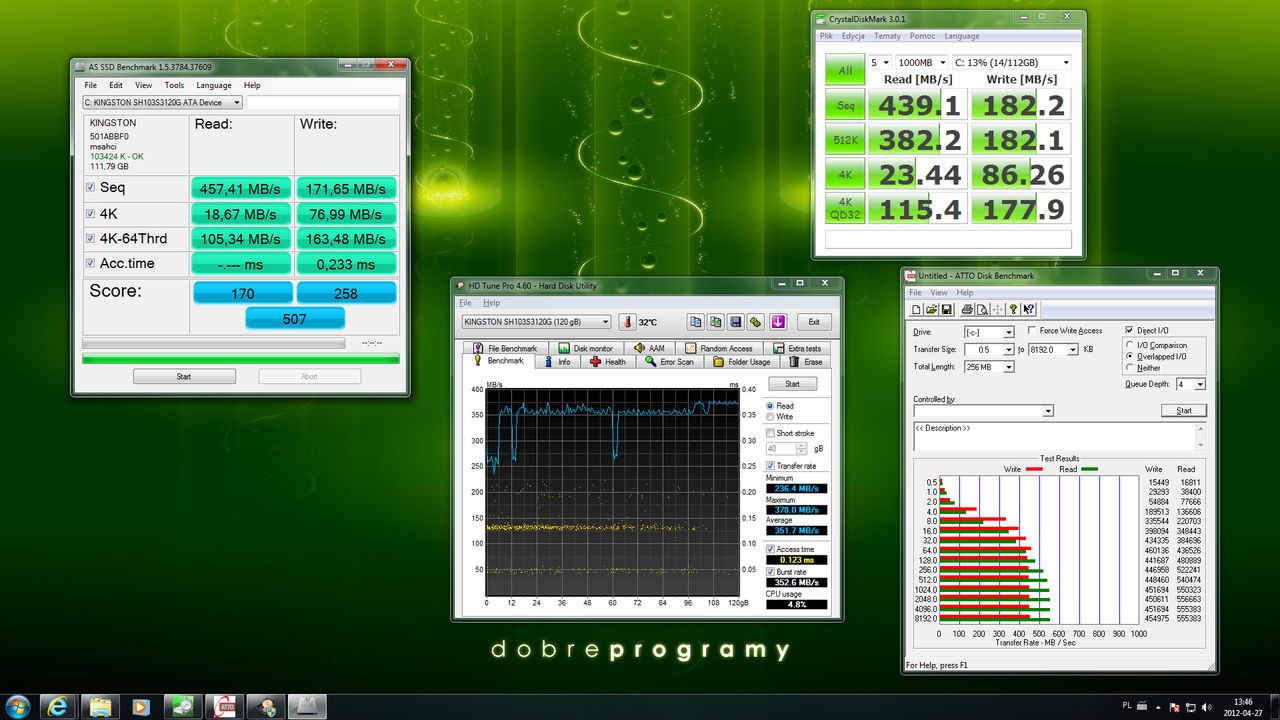Click the save (floppy disk) icon in HD Tune
The width and height of the screenshot is (1280, 720).
pyautogui.click(x=735, y=322)
